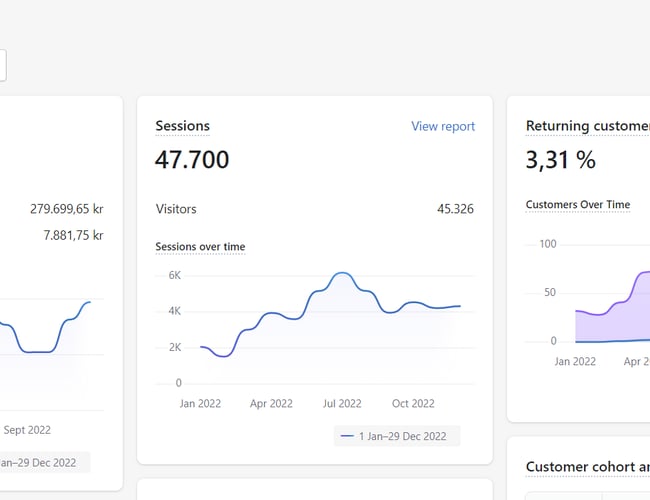Select the Visitors row label
The height and width of the screenshot is (500, 650).
coord(176,209)
